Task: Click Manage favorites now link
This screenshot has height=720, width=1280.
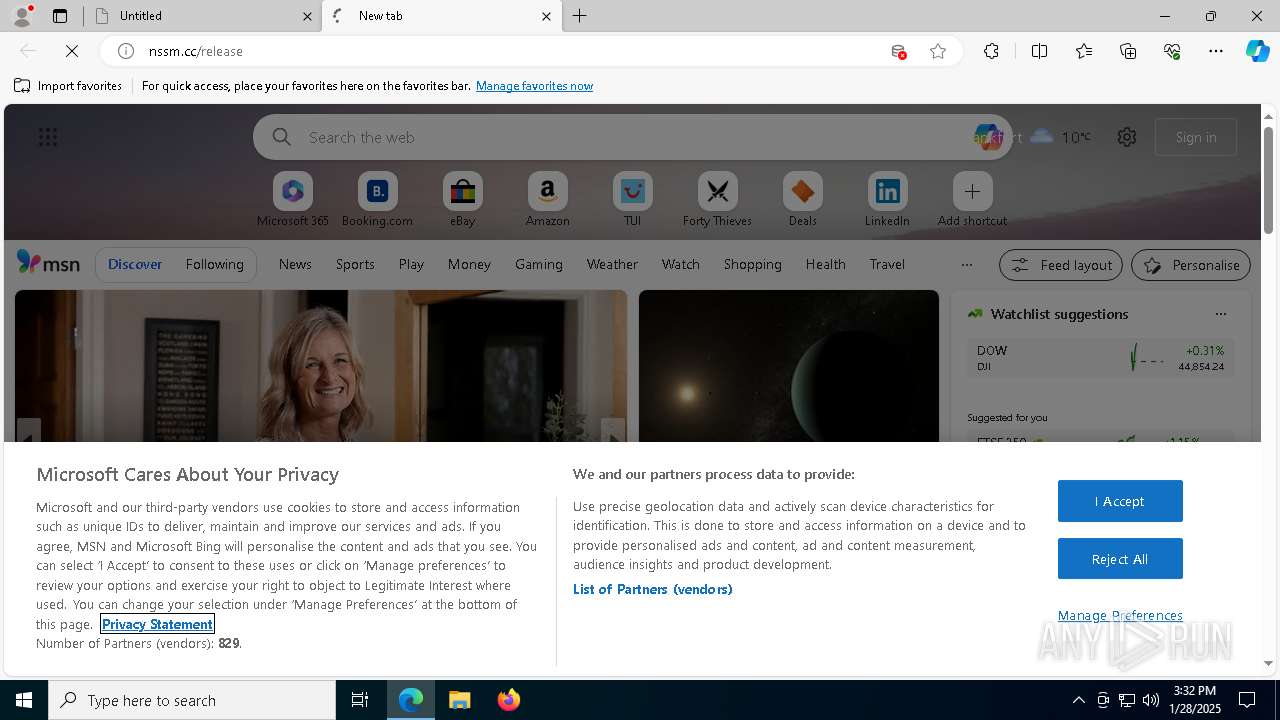Action: click(x=534, y=86)
